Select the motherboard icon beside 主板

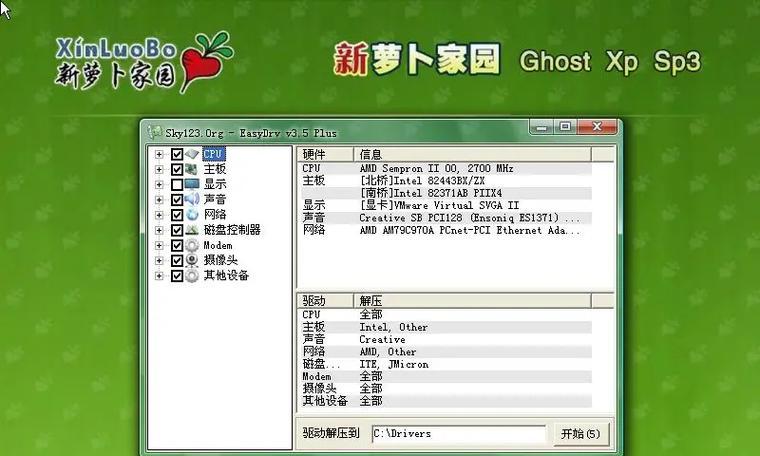(192, 169)
